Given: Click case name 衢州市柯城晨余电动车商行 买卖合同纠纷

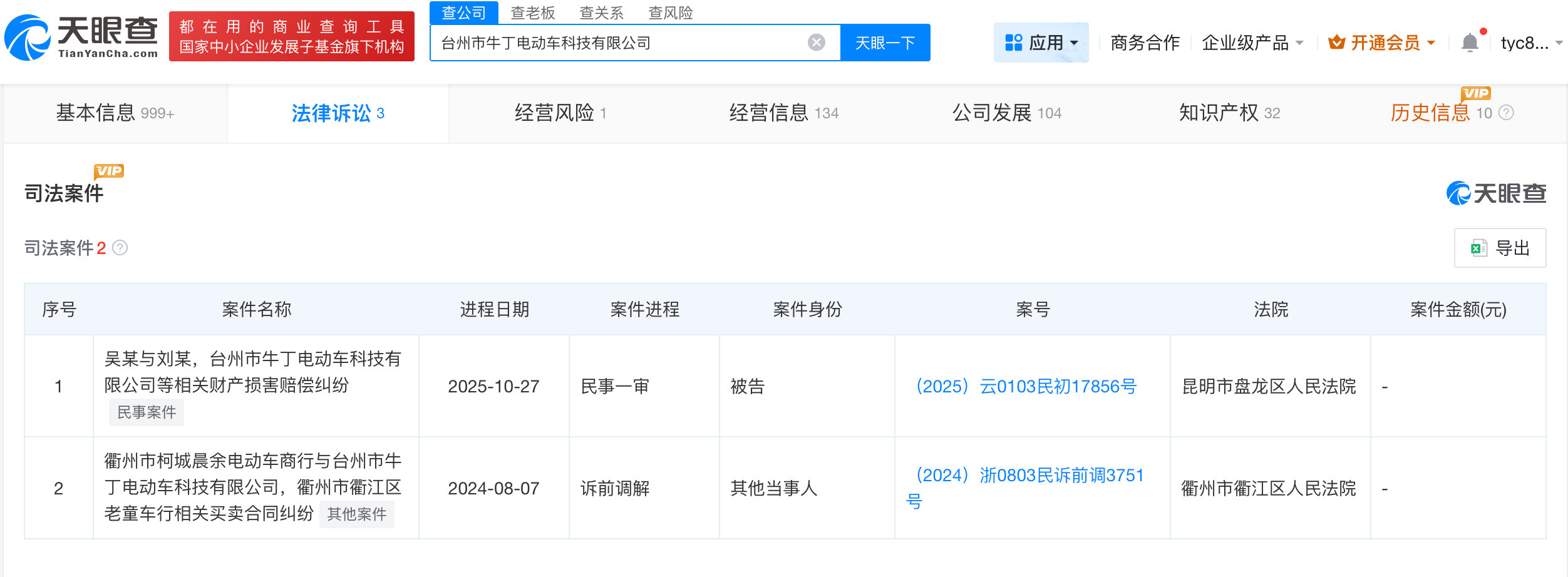Looking at the screenshot, I should [x=252, y=487].
